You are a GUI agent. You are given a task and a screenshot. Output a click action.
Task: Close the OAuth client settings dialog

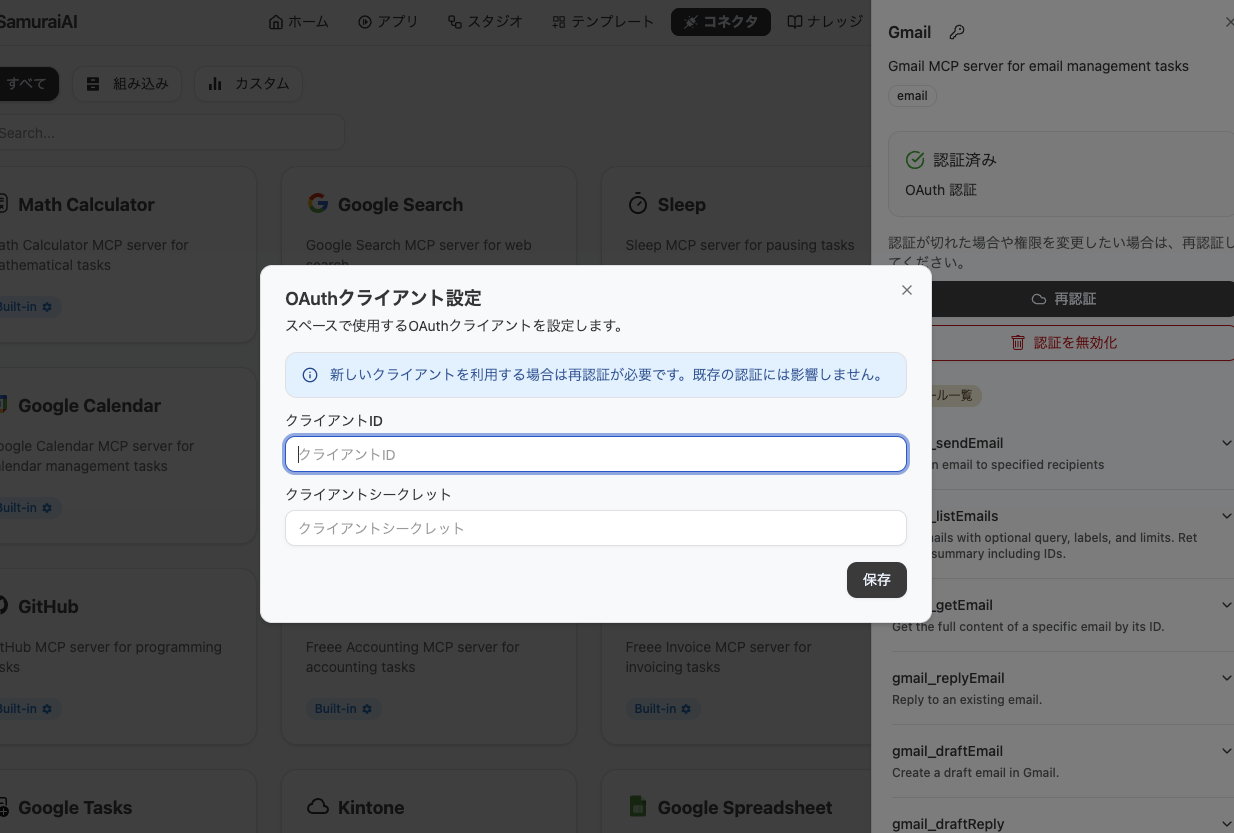click(x=907, y=290)
